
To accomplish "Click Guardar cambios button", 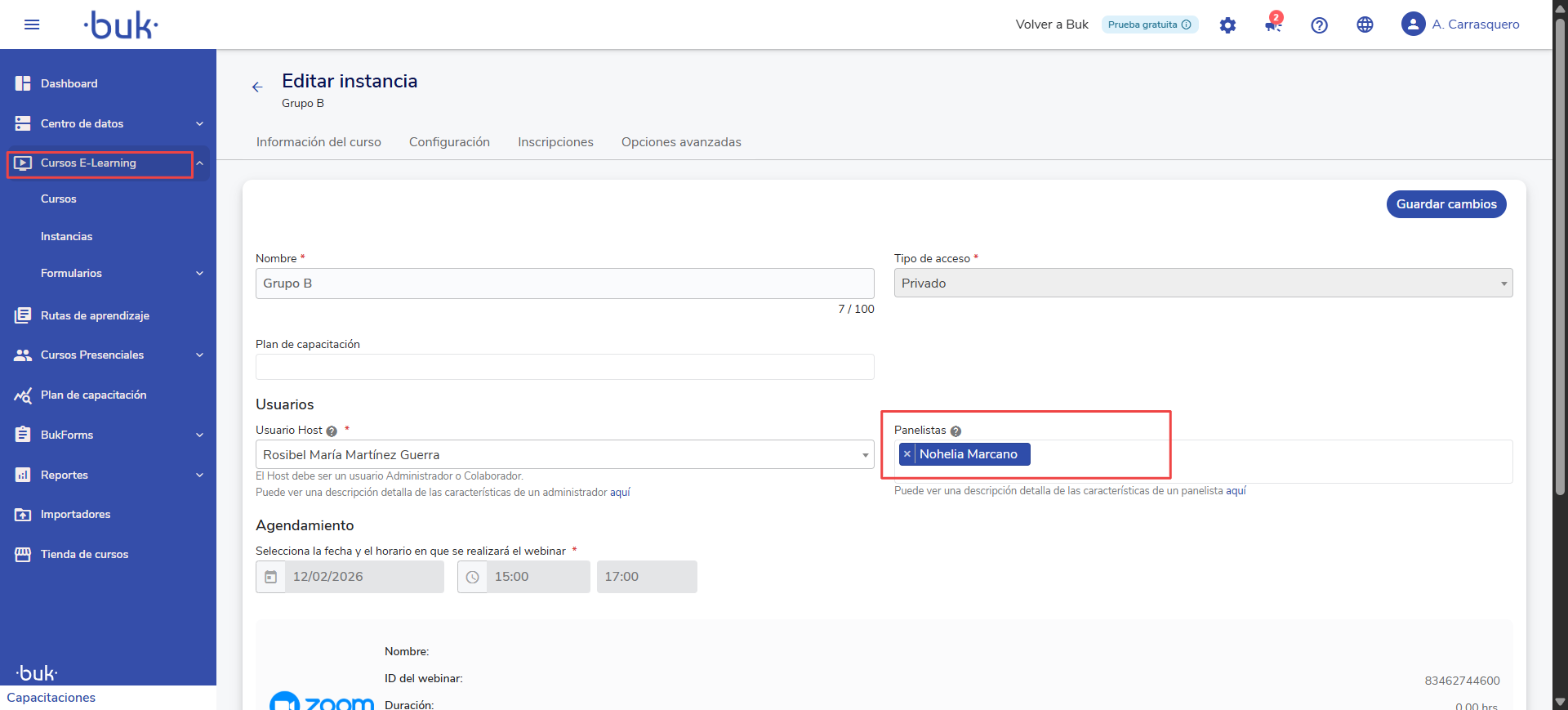I will (1446, 204).
